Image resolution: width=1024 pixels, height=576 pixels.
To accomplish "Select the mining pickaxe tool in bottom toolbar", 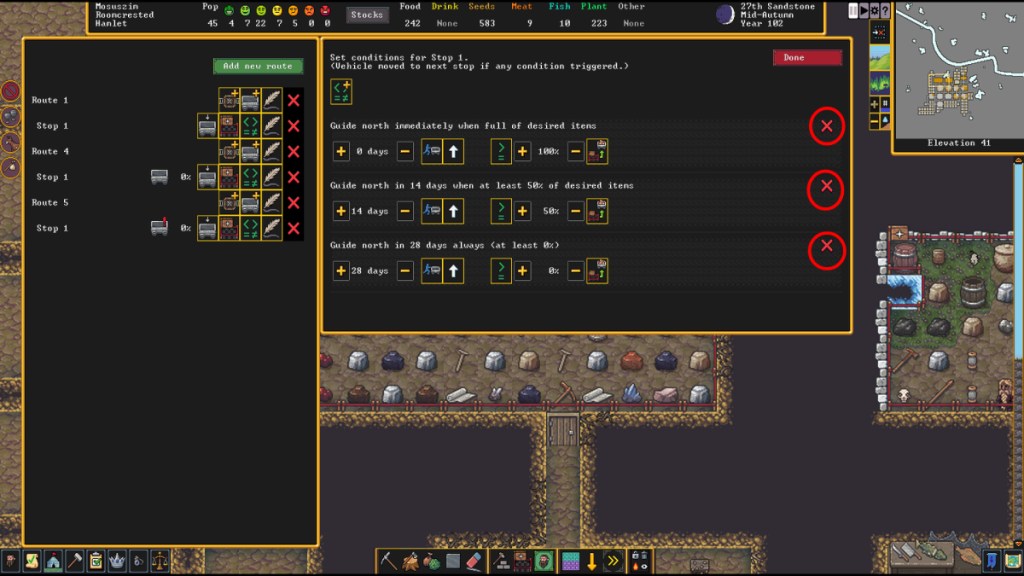I will [x=388, y=561].
